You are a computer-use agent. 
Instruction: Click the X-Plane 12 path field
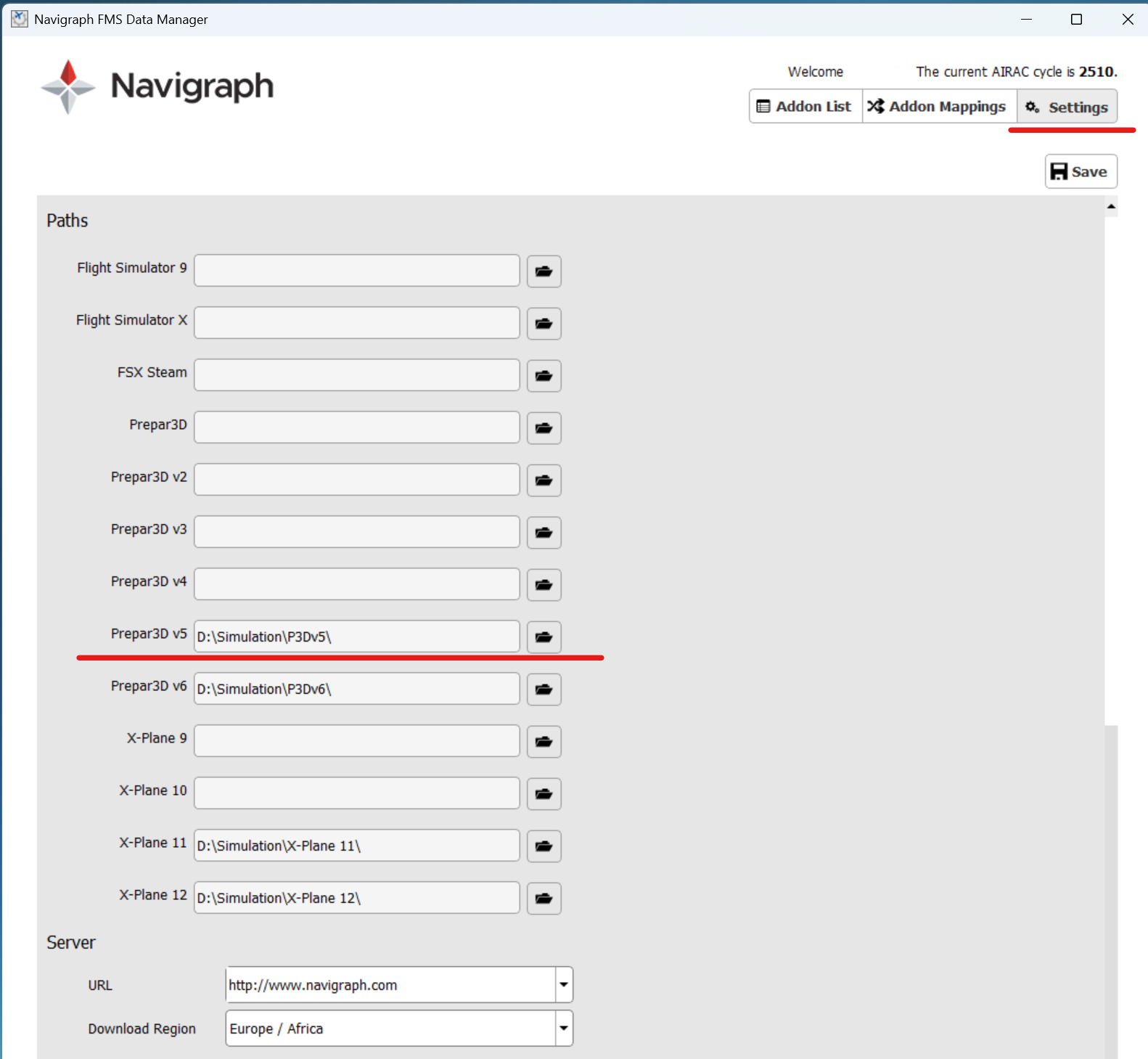(357, 898)
